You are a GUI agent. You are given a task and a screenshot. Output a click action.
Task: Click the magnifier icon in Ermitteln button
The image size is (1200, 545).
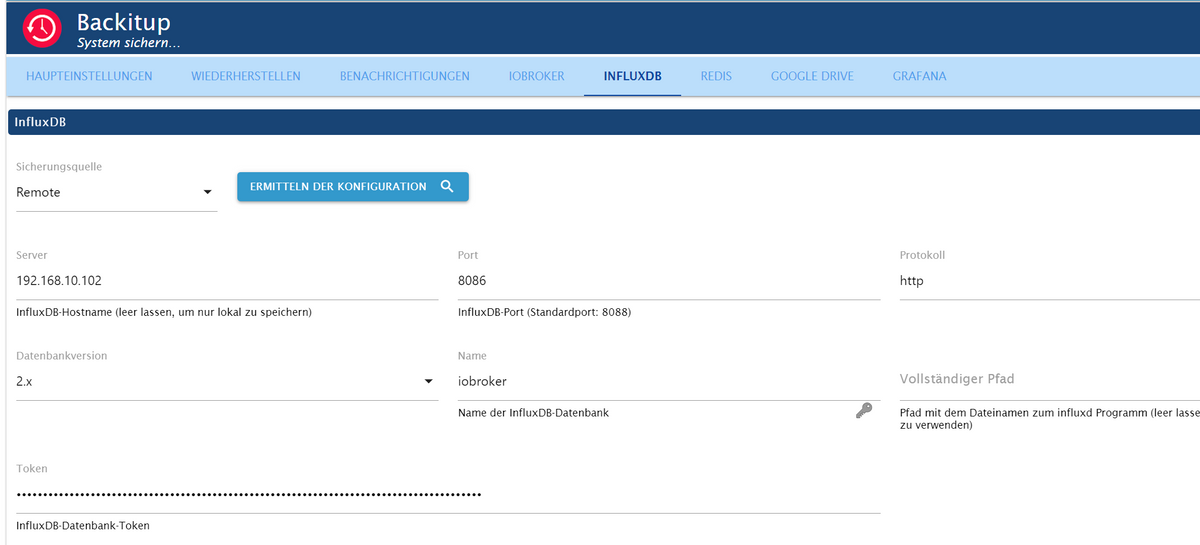tap(447, 187)
